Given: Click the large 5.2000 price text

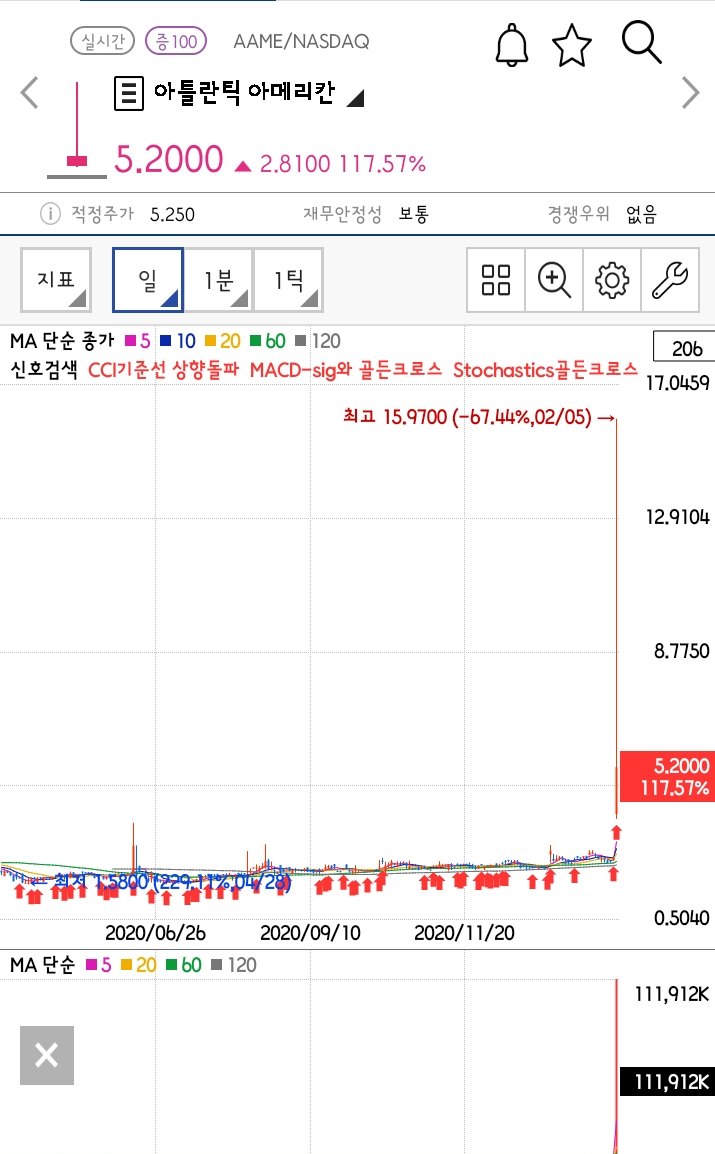Looking at the screenshot, I should 168,159.
